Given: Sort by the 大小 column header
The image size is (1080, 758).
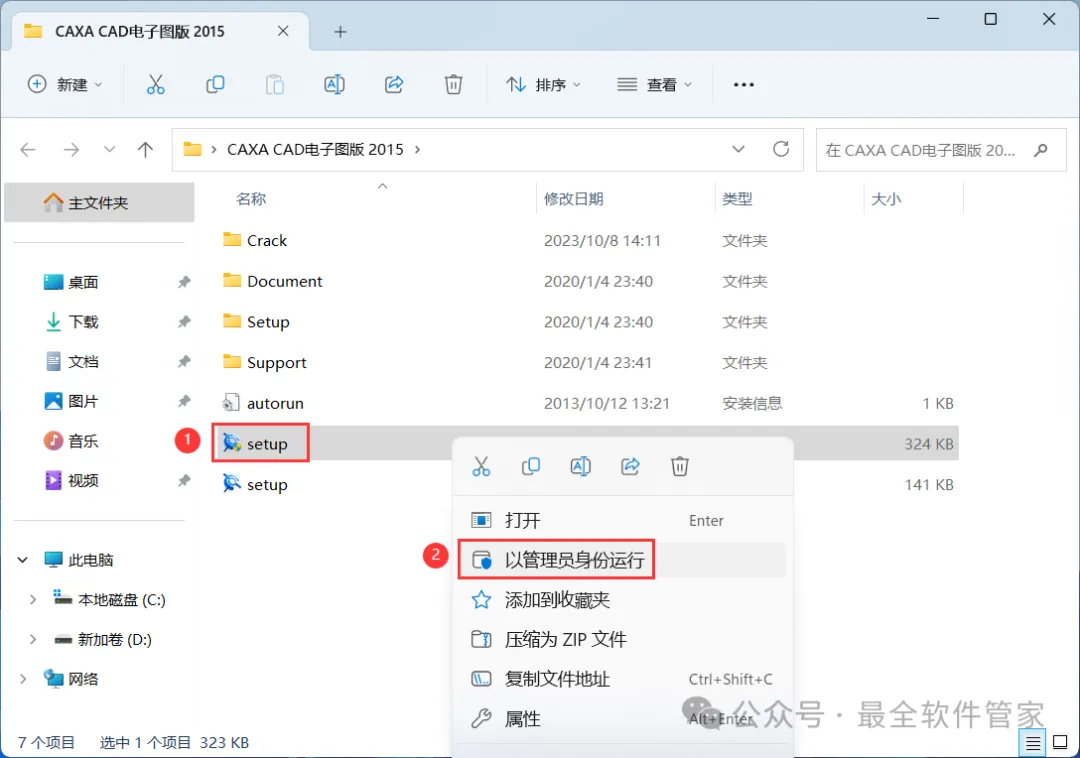Looking at the screenshot, I should pos(886,199).
